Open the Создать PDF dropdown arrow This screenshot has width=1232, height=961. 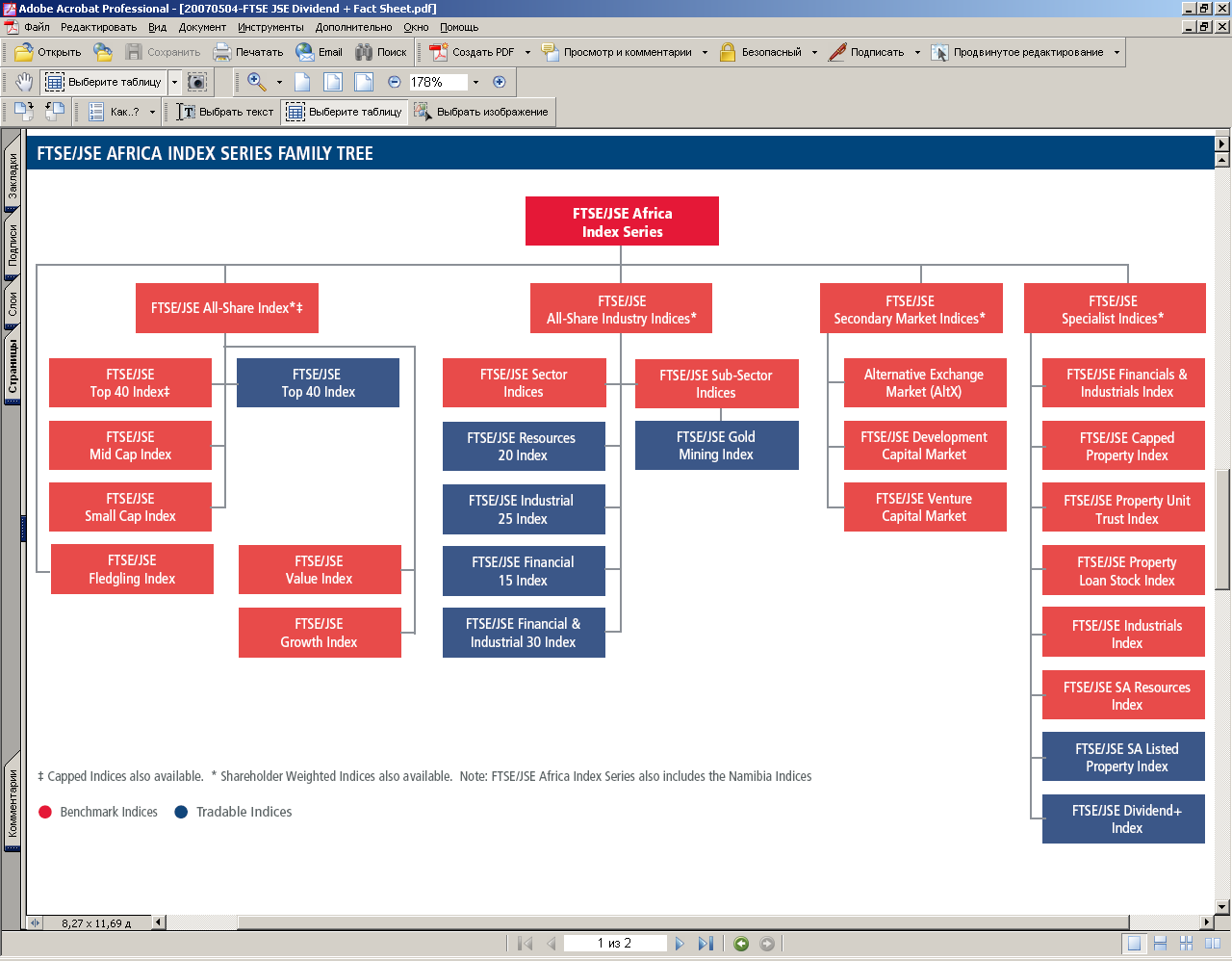(x=527, y=53)
